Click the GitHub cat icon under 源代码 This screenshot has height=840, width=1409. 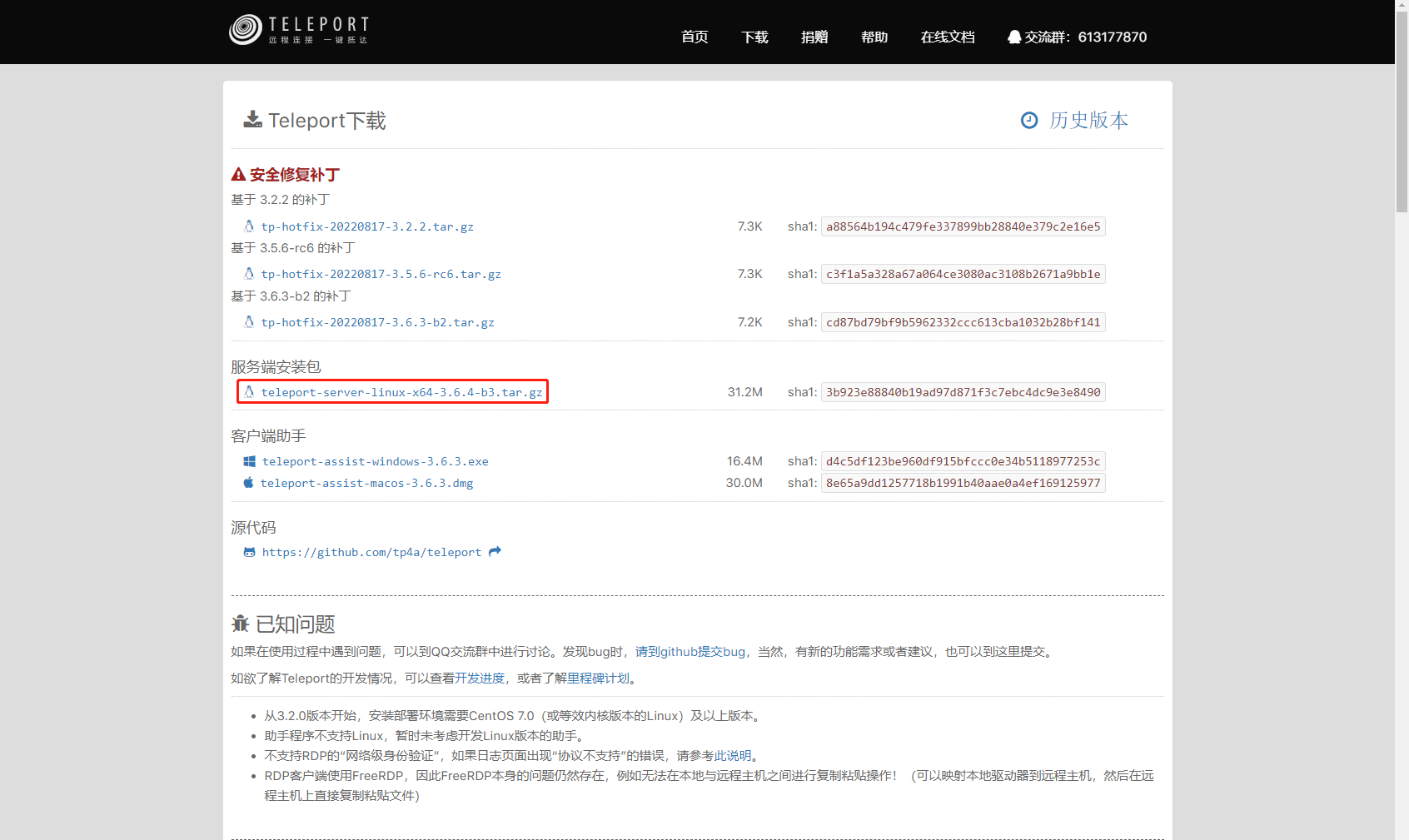249,552
